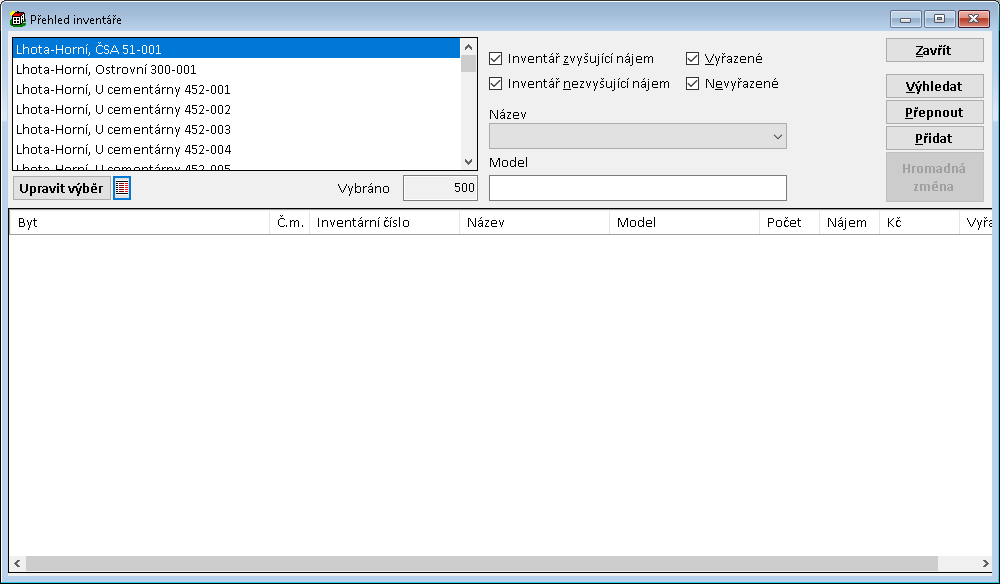Viewport: 1000px width, 584px height.
Task: Open Upravit výběr selection editor
Action: point(62,188)
